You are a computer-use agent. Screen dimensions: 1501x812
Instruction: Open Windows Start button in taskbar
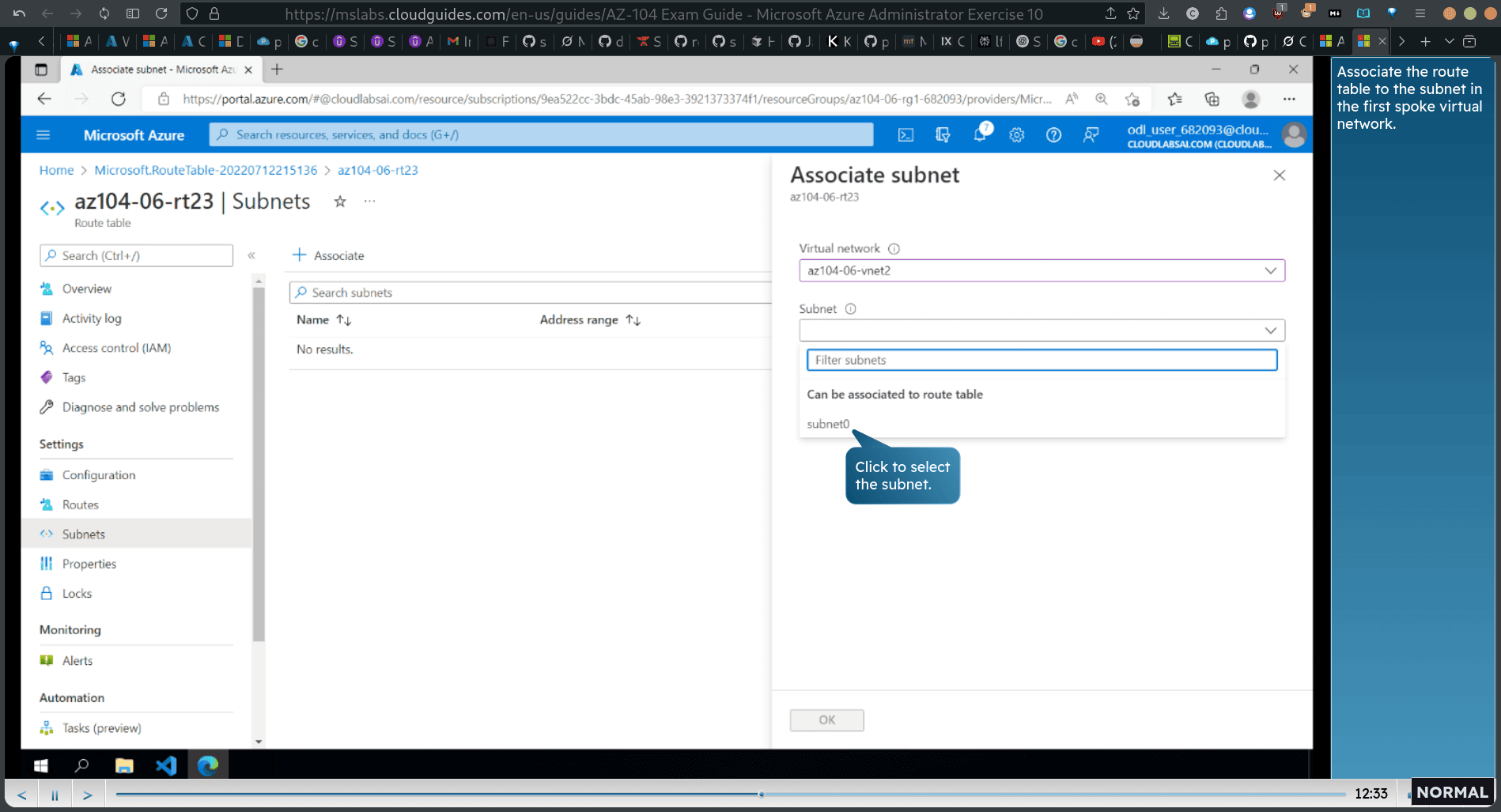[41, 765]
